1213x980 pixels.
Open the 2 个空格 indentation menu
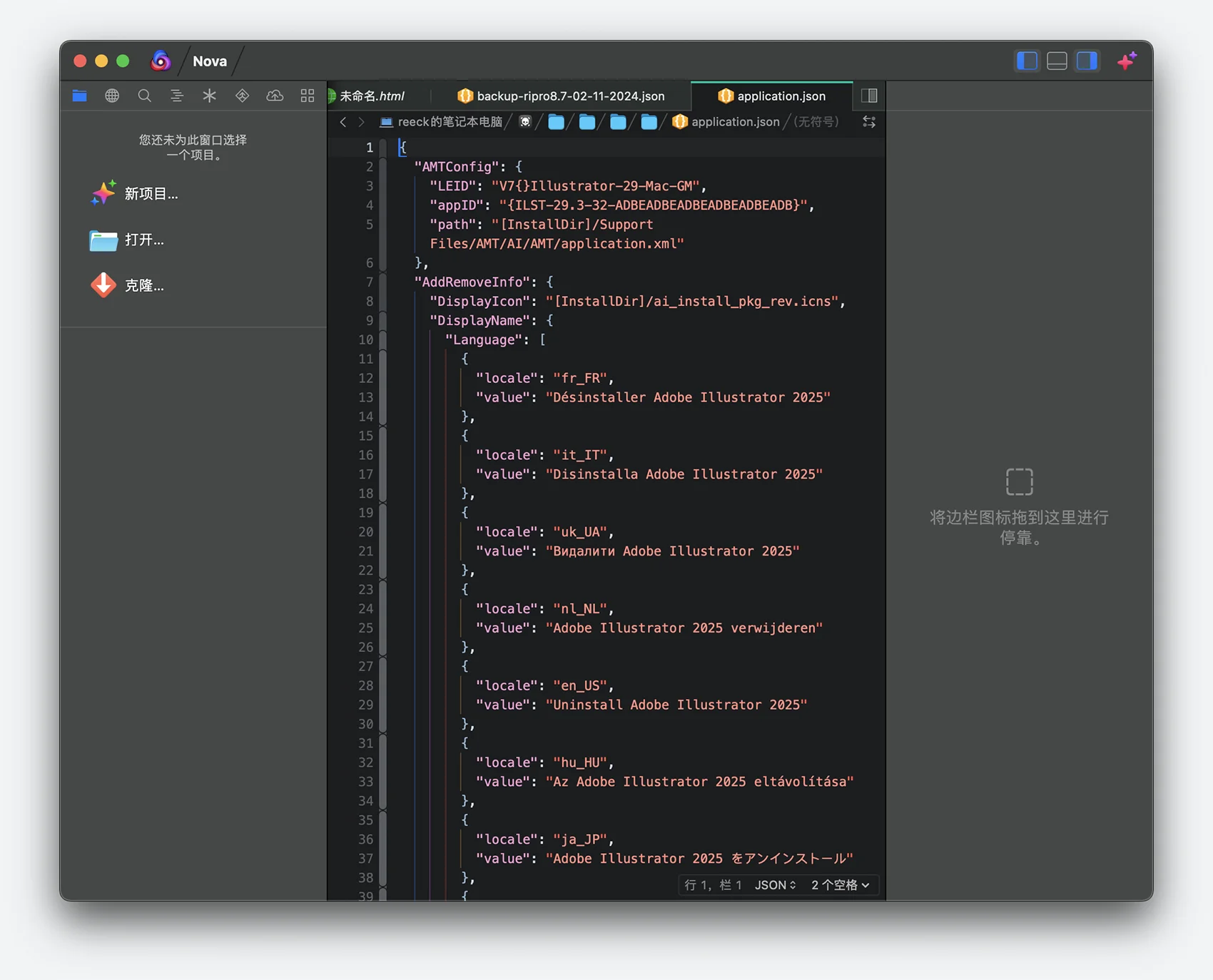point(840,885)
